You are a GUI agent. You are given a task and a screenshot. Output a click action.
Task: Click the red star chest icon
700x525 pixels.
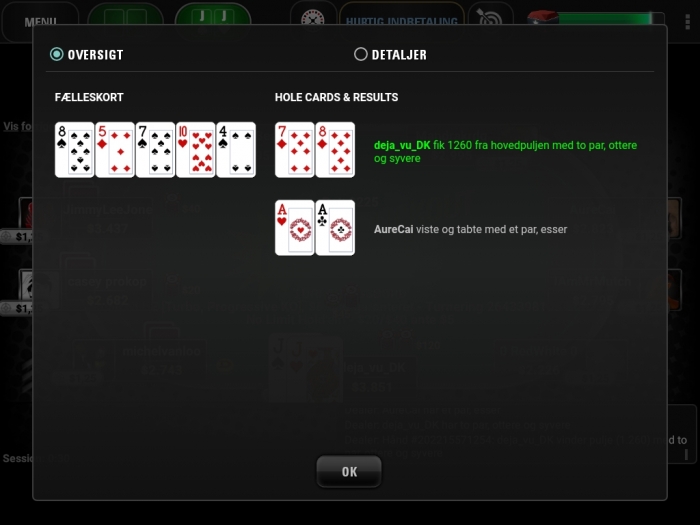pyautogui.click(x=543, y=18)
